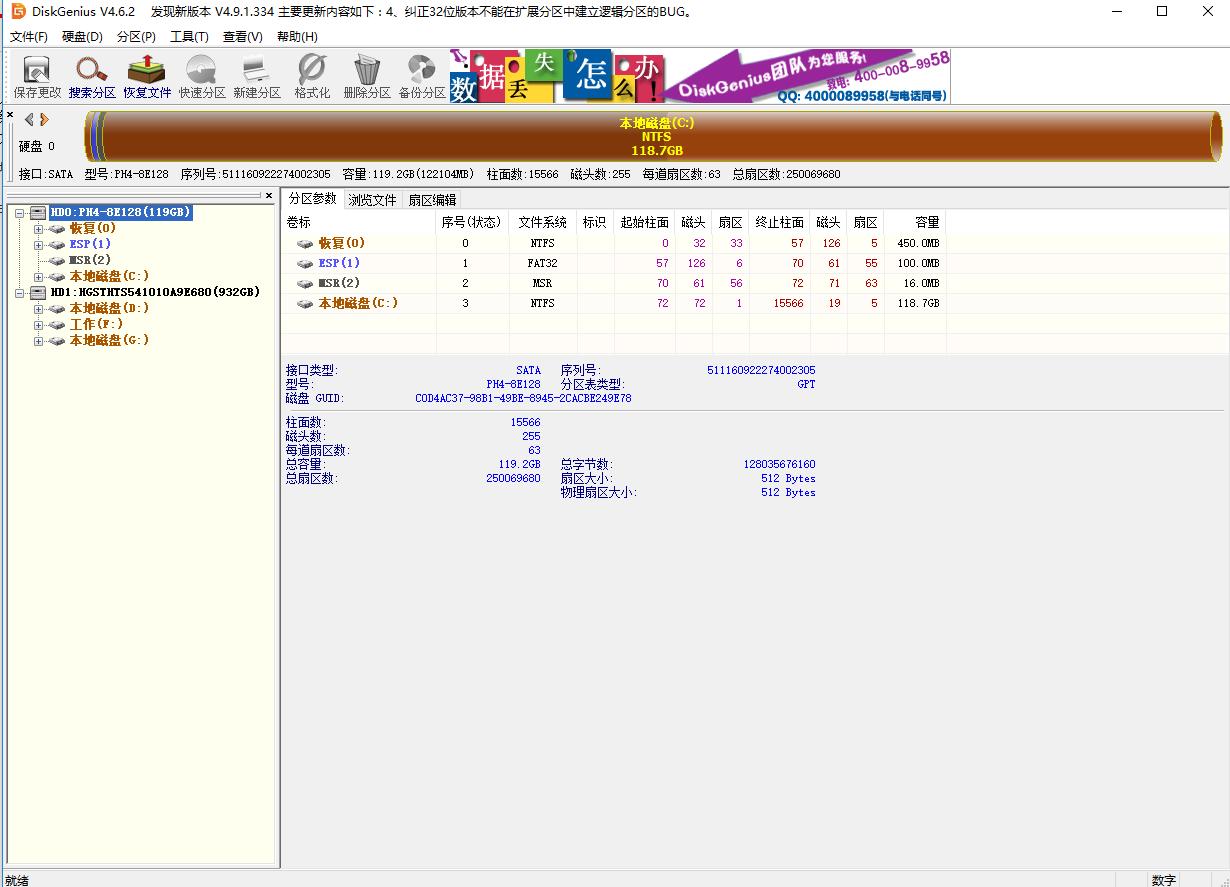This screenshot has width=1230, height=887.
Task: Expand the 恢复(0) partition in the tree
Action: (39, 228)
